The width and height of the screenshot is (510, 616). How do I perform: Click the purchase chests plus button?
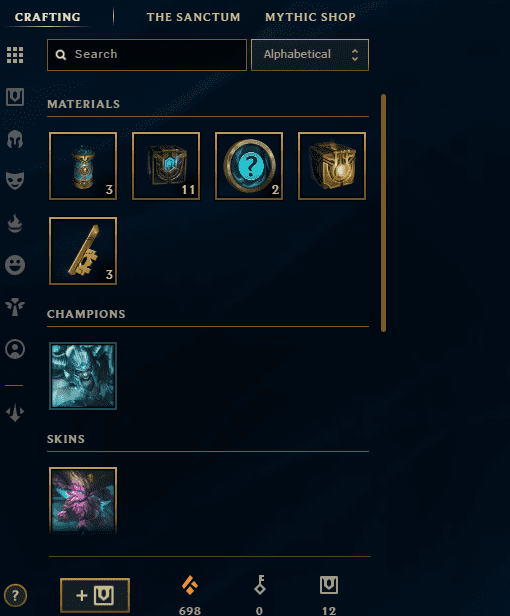pos(95,595)
